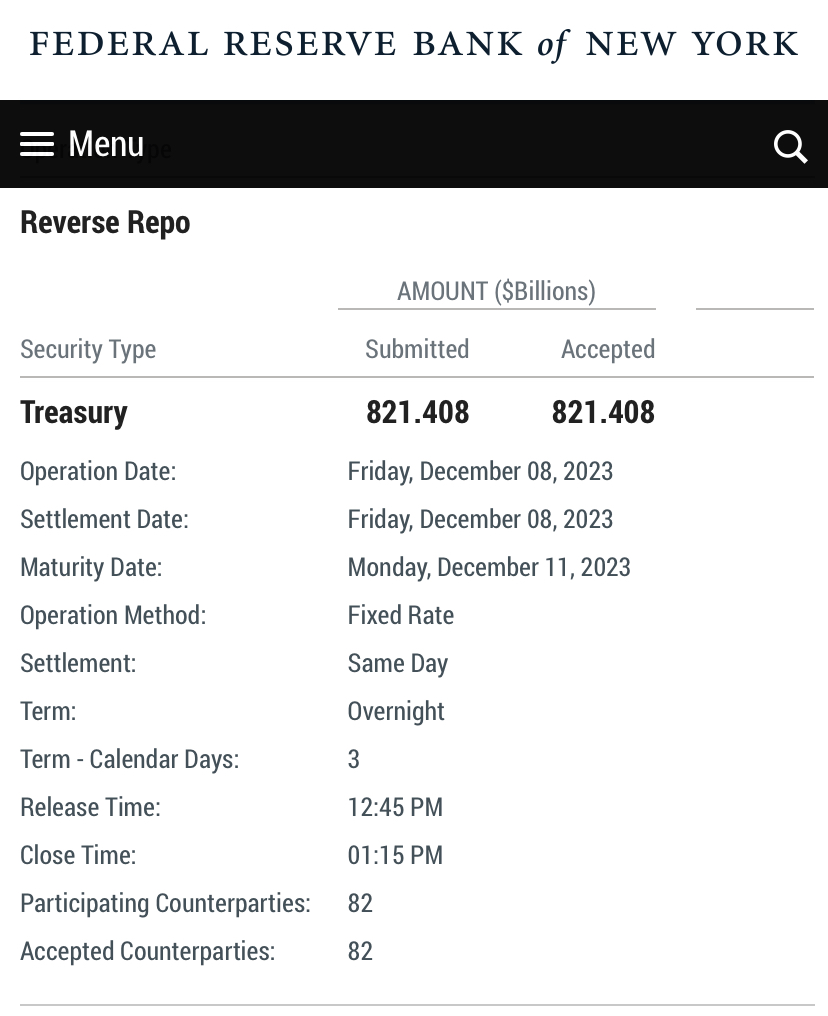The height and width of the screenshot is (1016, 828).
Task: Open the Federal Reserve Bank of New York logo
Action: [x=414, y=45]
